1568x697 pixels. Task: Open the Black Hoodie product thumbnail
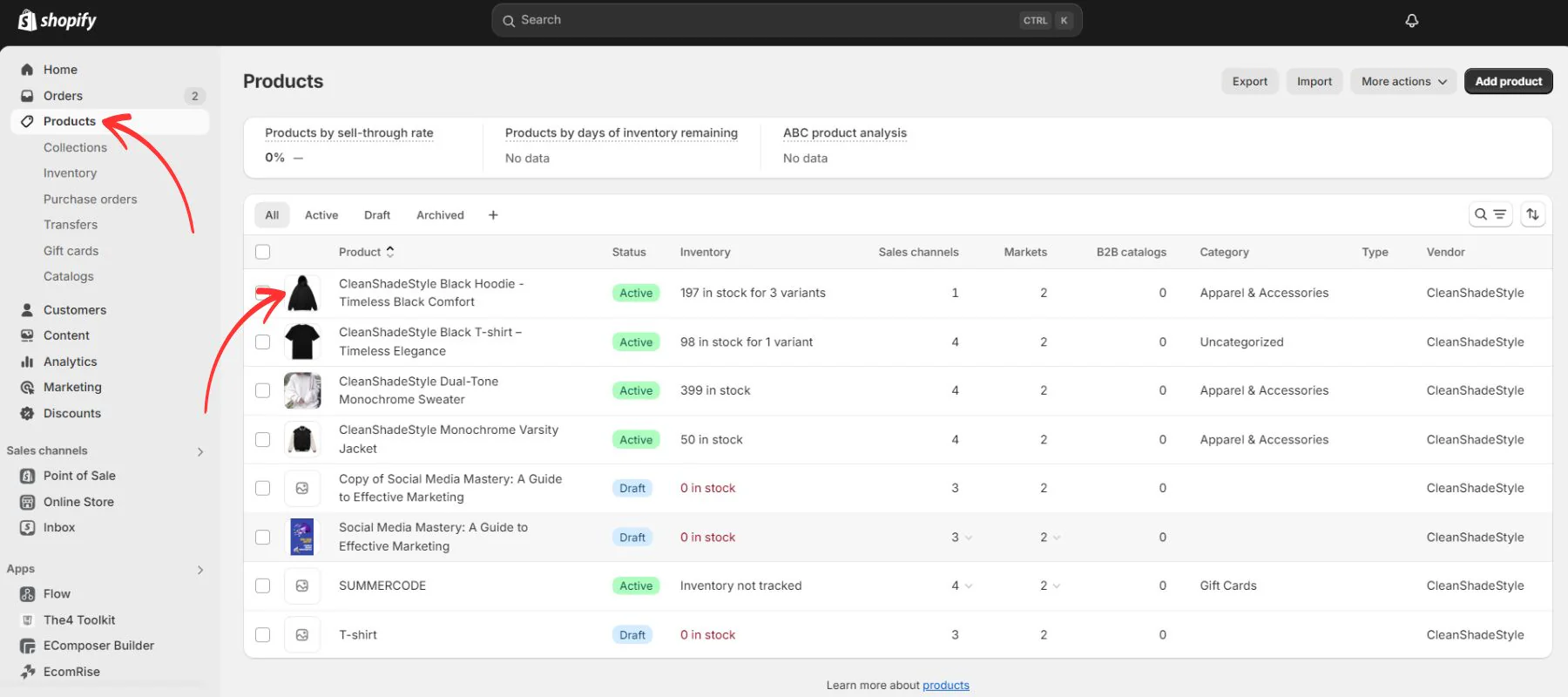tap(302, 293)
